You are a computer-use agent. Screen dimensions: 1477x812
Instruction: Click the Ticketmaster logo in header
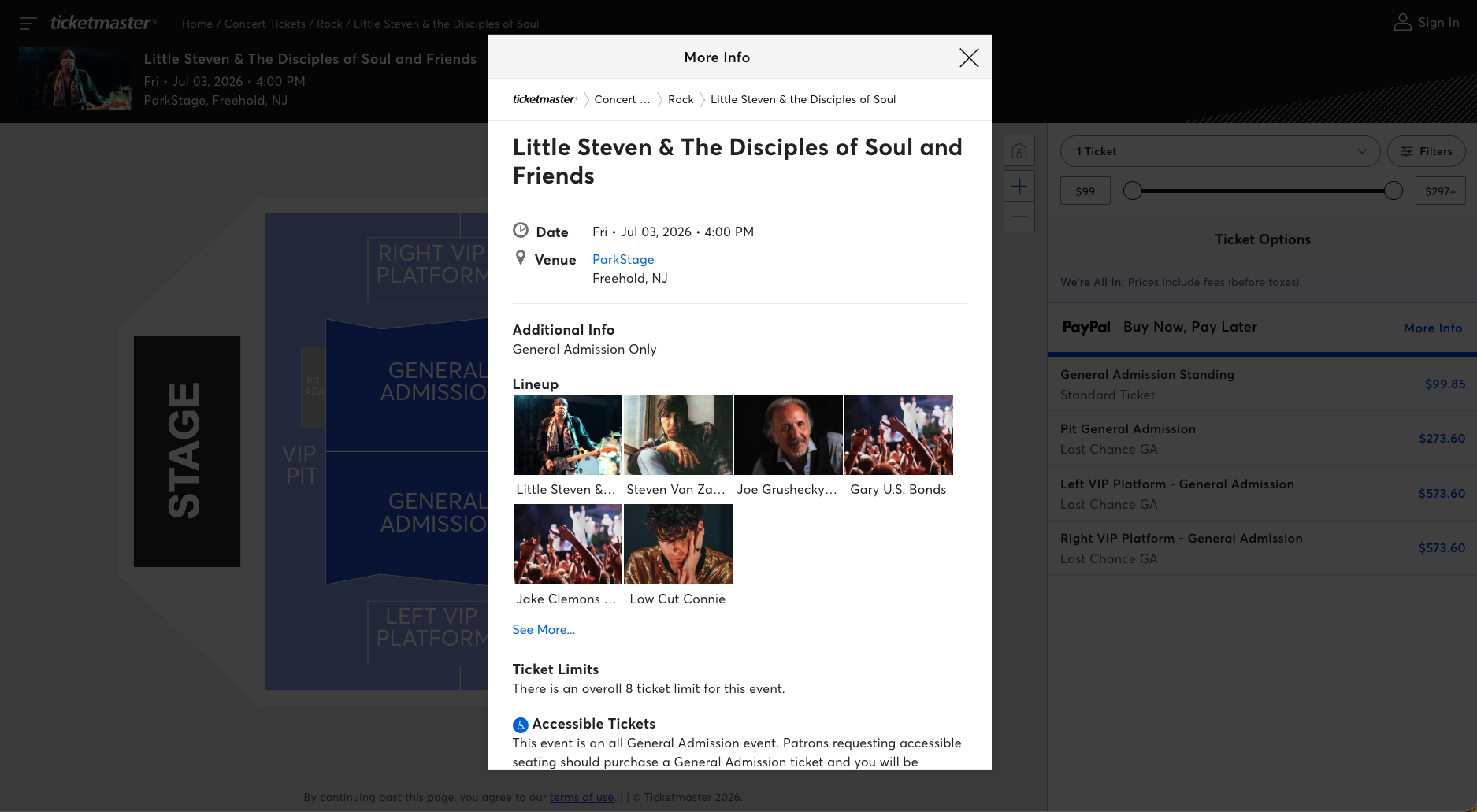[103, 24]
